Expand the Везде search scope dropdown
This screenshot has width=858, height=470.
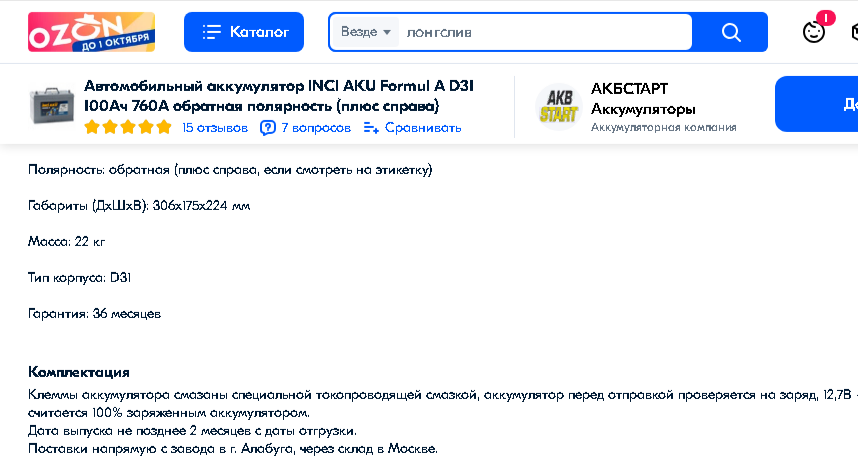click(x=366, y=32)
